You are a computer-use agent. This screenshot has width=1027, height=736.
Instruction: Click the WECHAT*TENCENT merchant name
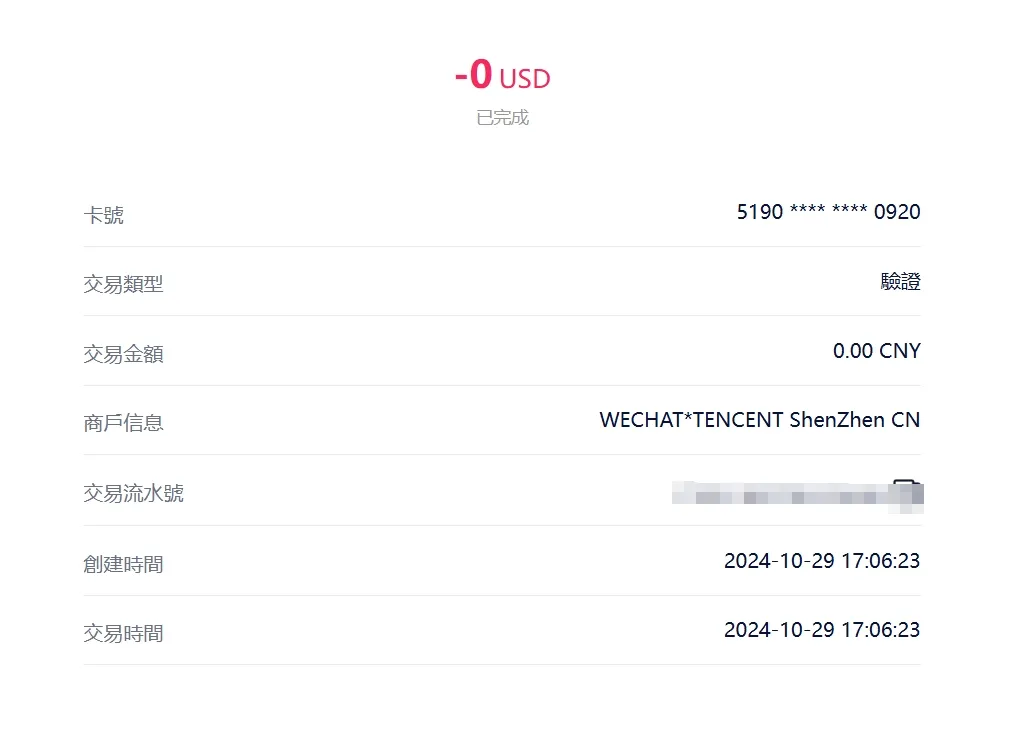759,420
